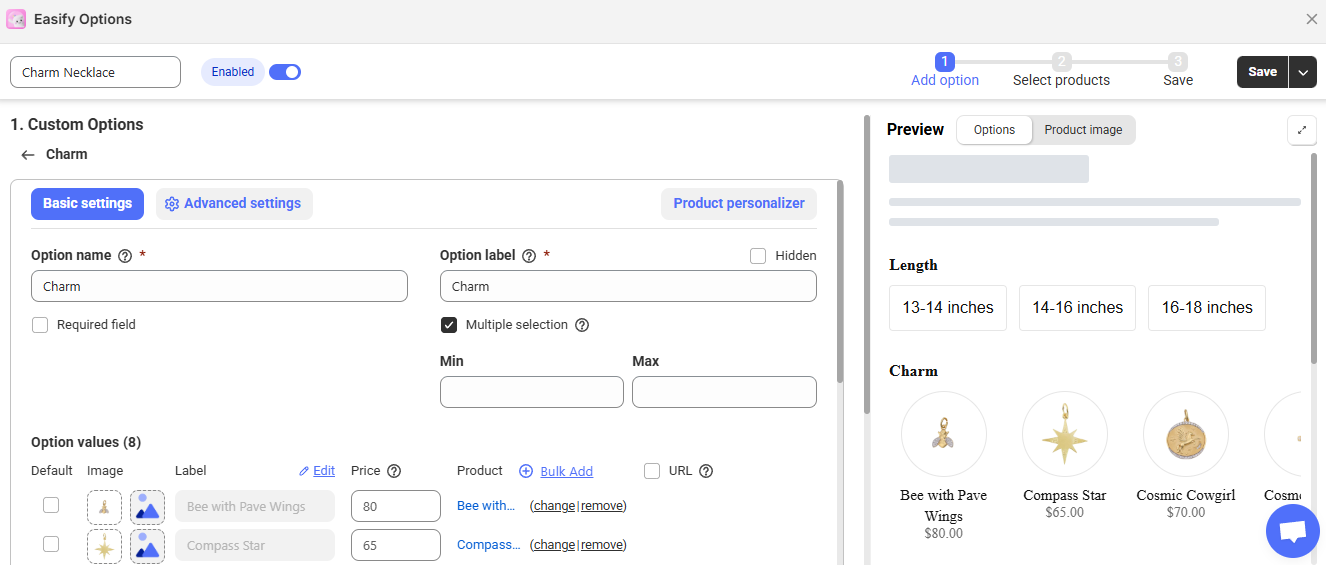Toggle the Enabled switch off
This screenshot has width=1326, height=565.
tap(285, 72)
